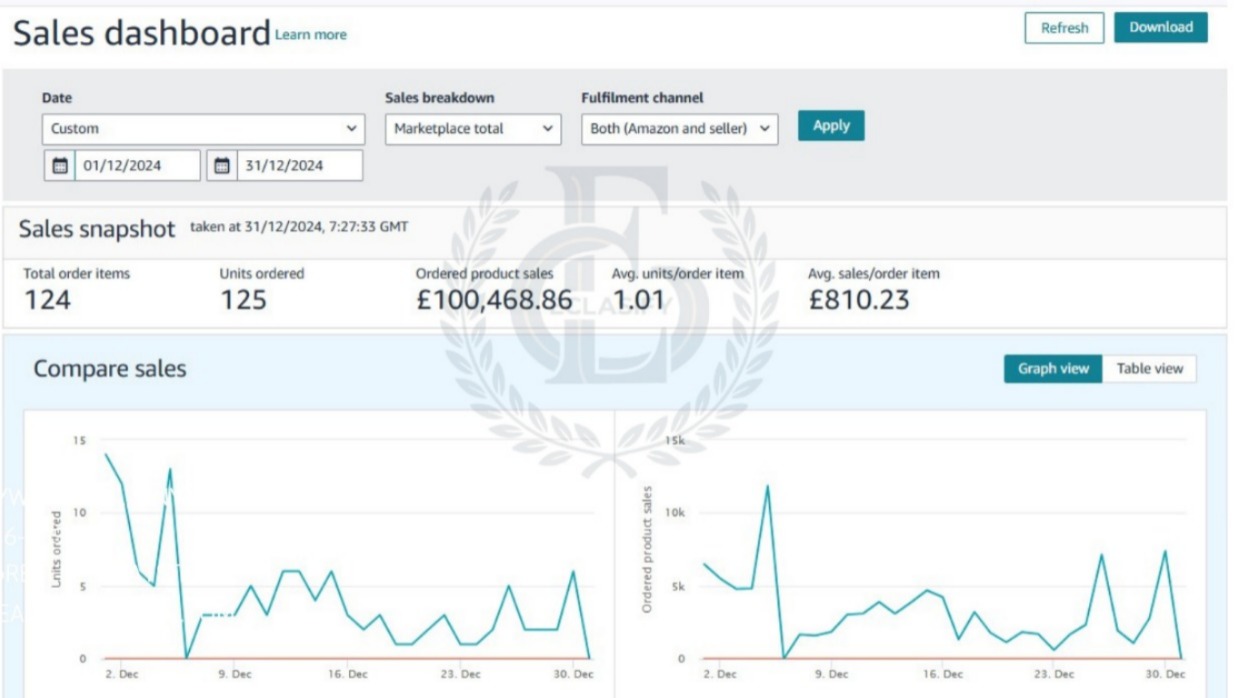1238x698 pixels.
Task: Click the 31/12/2024 end date field
Action: (x=298, y=166)
